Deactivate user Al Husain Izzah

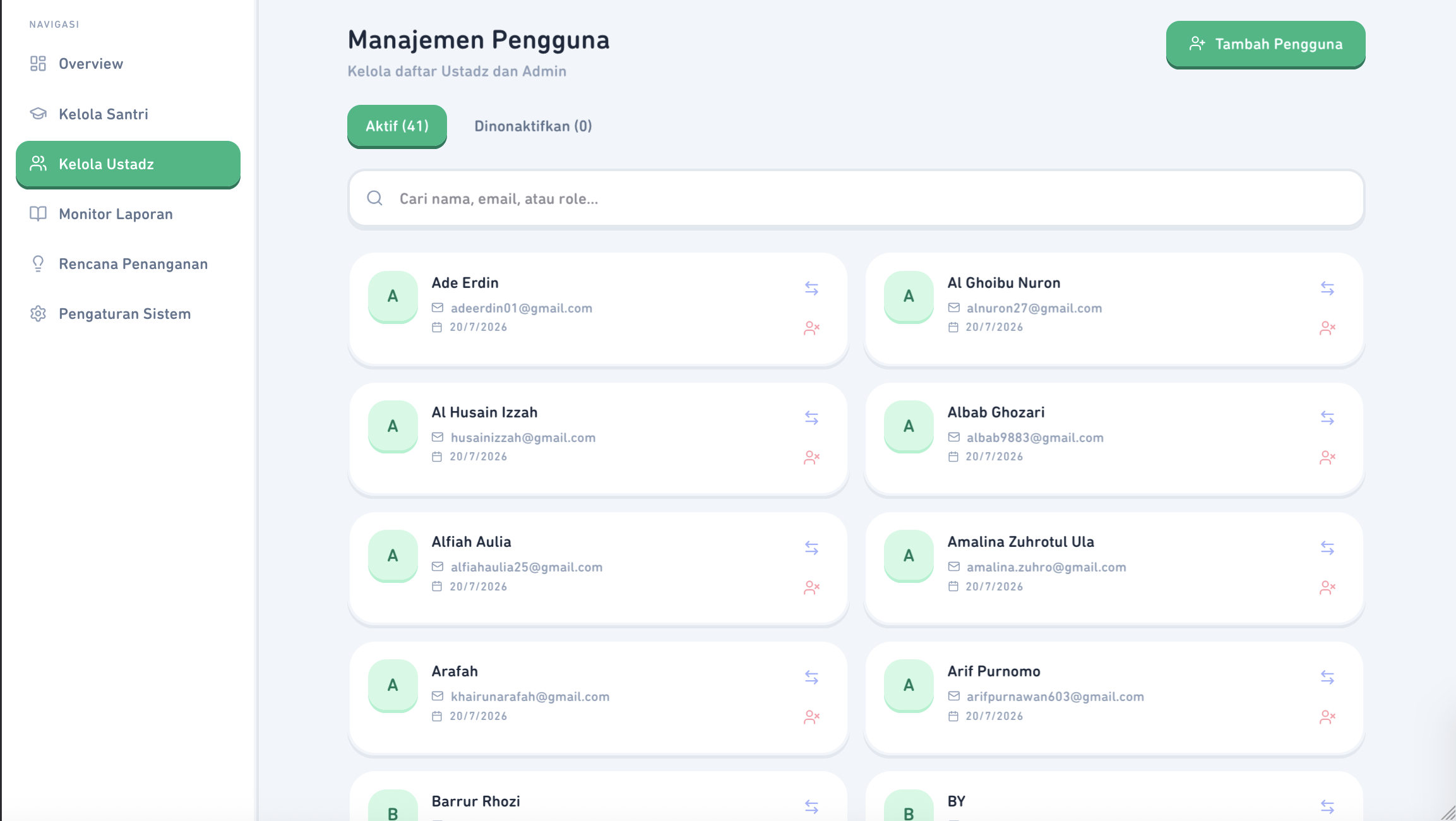point(811,458)
